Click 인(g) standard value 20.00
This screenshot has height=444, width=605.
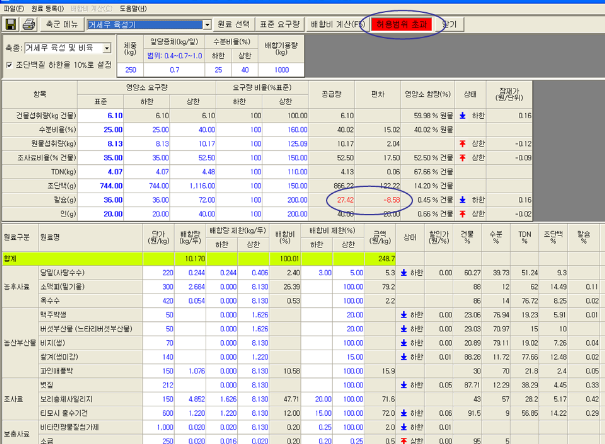coord(101,214)
